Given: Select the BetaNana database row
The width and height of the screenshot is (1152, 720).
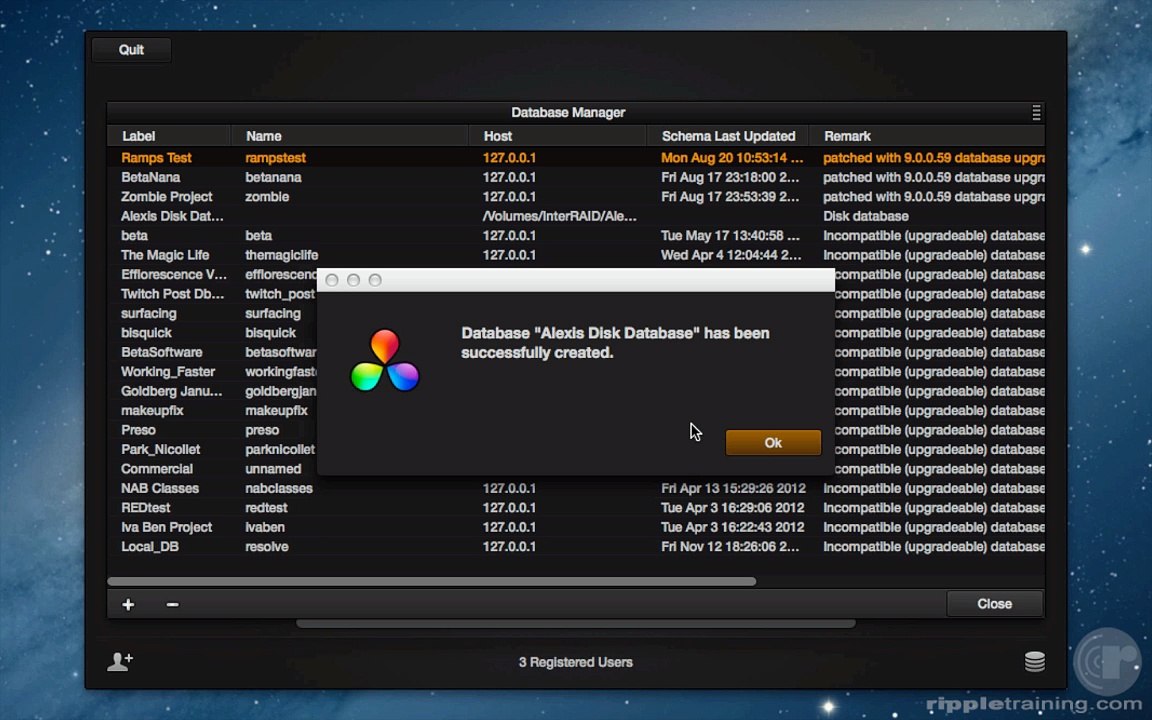Looking at the screenshot, I should pos(576,177).
